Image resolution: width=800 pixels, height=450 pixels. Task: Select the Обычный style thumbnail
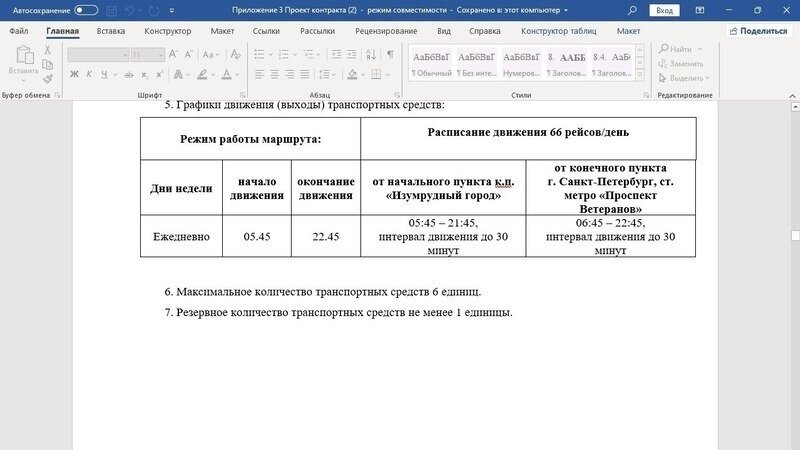click(x=432, y=64)
